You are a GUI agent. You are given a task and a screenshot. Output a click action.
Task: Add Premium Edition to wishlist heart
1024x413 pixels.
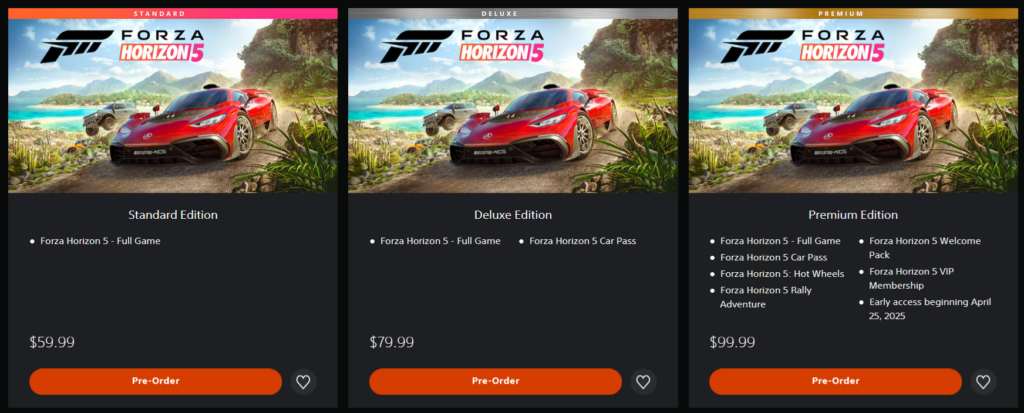click(984, 382)
